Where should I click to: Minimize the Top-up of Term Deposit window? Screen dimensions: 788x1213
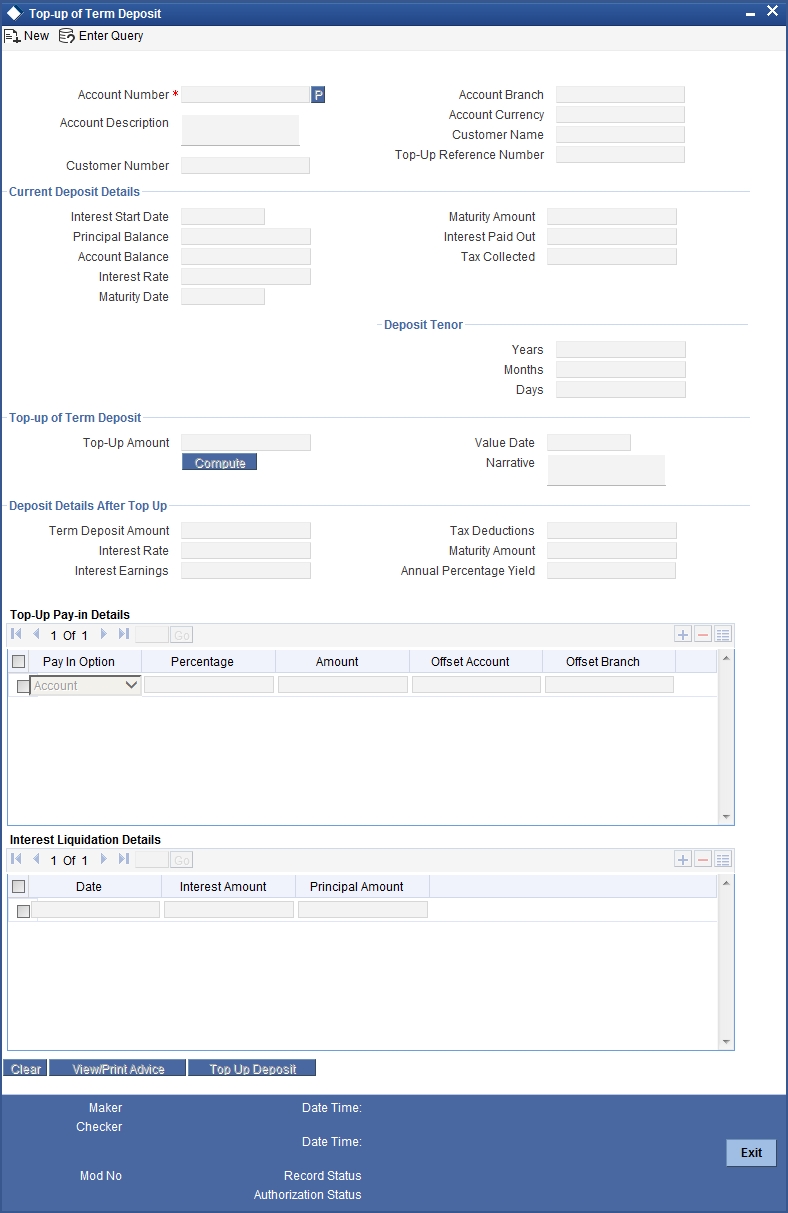pyautogui.click(x=751, y=12)
